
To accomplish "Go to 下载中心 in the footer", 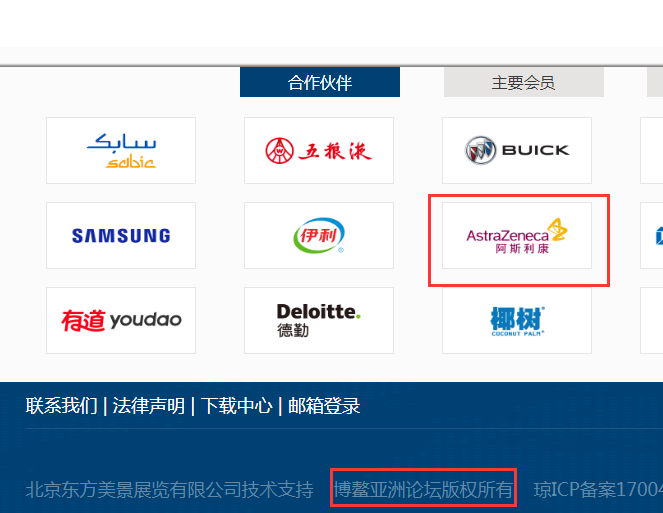I will click(236, 406).
